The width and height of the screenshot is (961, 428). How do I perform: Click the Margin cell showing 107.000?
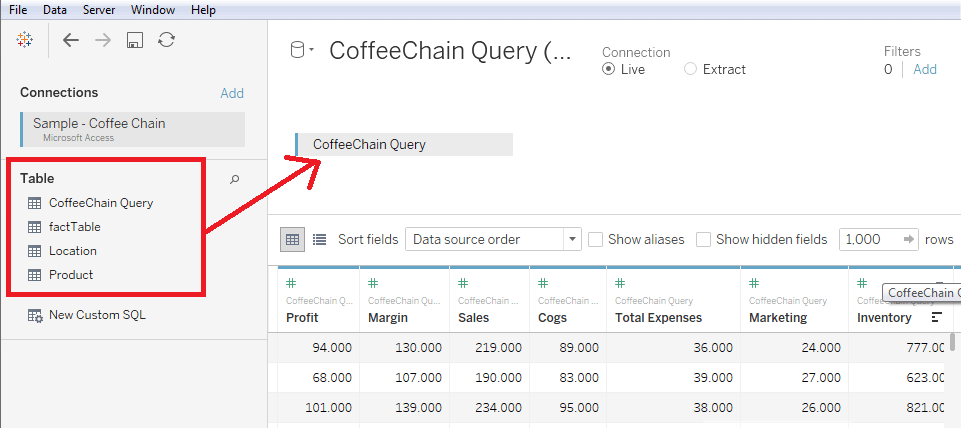[x=405, y=378]
